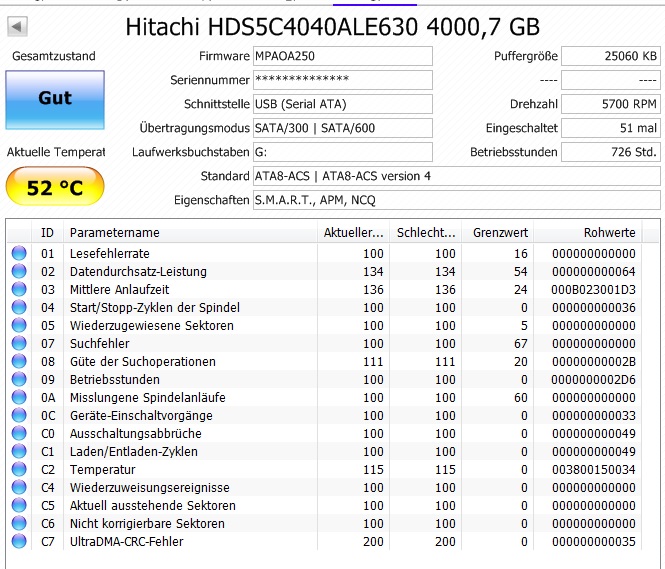Select the Suchfehler parameter name
Viewport: 665px width, 569px height.
click(100, 343)
